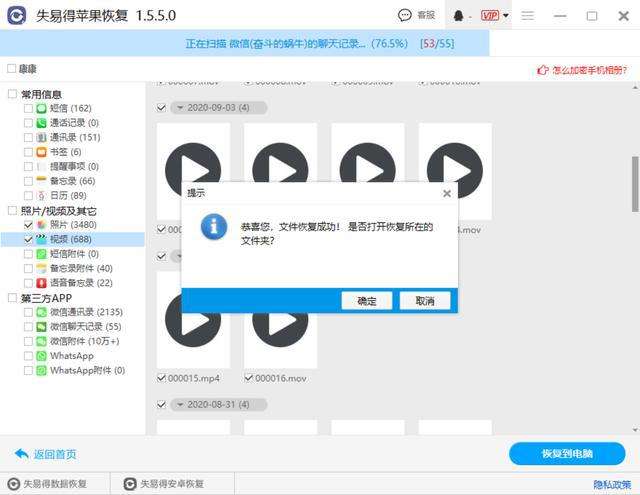
Task: Click 返回首页 link
Action: (45, 454)
